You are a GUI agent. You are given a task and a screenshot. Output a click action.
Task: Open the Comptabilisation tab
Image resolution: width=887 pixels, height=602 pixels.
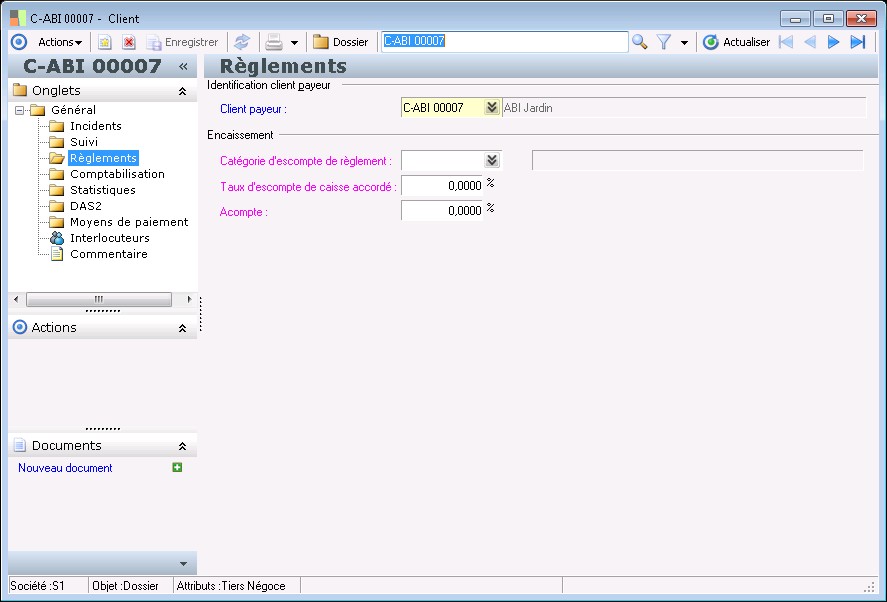pyautogui.click(x=117, y=174)
